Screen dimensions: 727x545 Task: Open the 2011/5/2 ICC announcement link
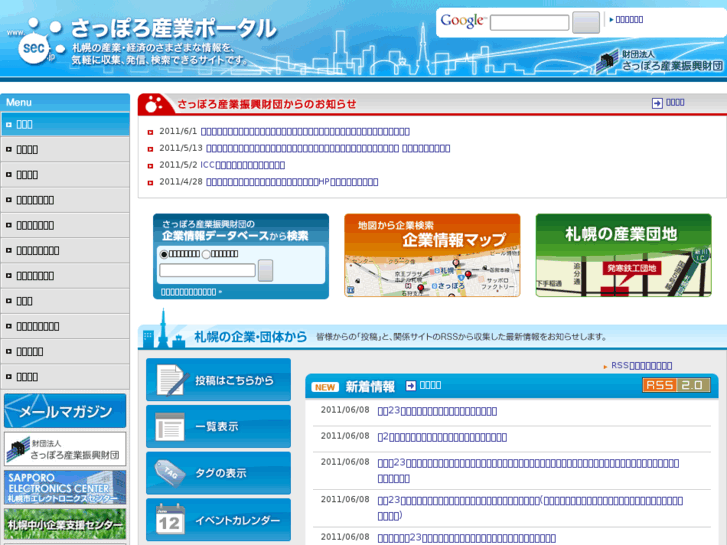(243, 165)
